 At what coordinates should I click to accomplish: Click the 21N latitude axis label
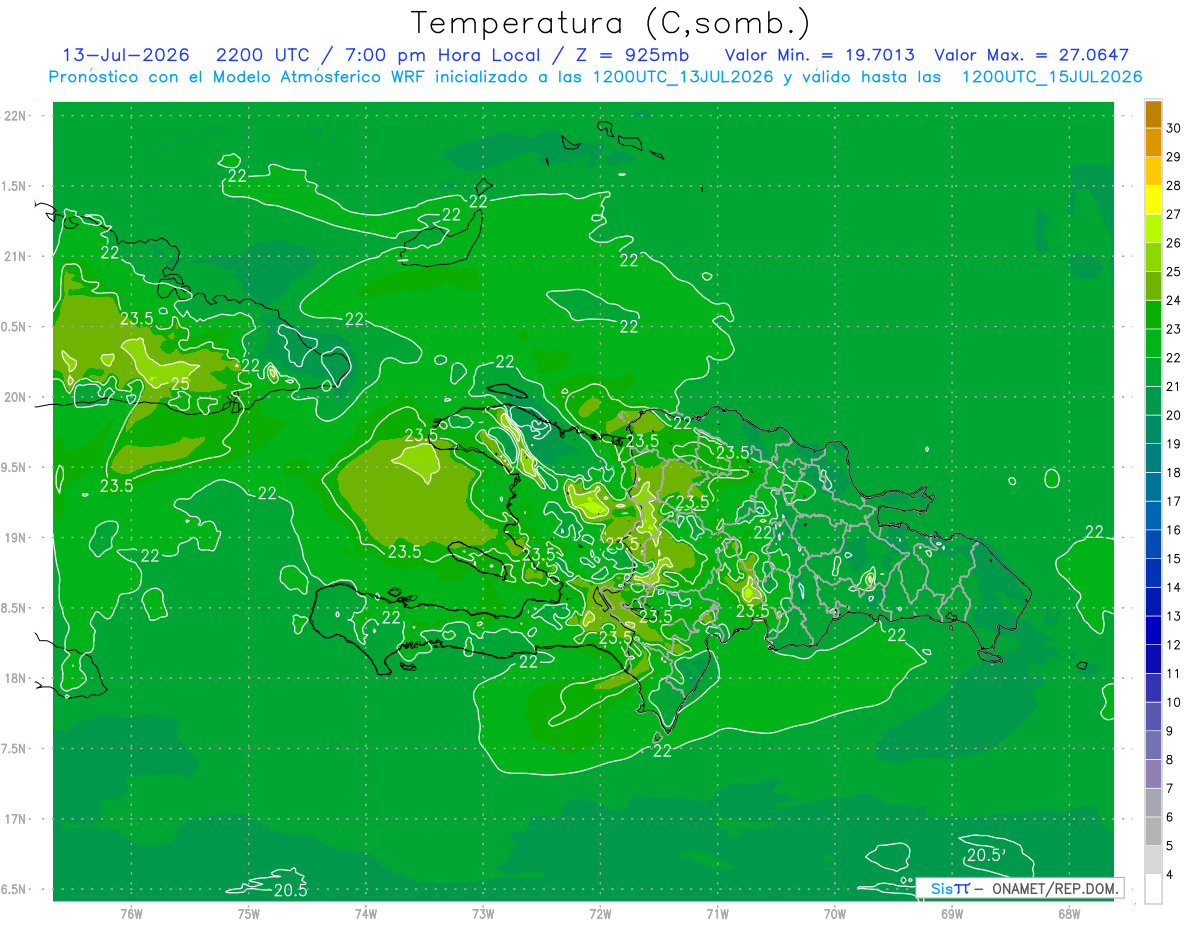tap(16, 256)
